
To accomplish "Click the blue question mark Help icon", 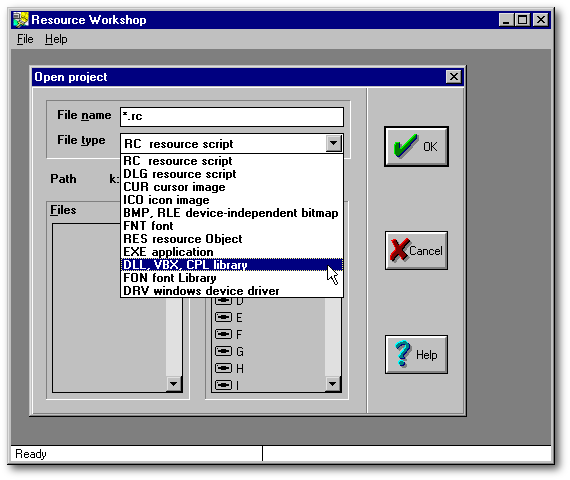I will (x=403, y=353).
